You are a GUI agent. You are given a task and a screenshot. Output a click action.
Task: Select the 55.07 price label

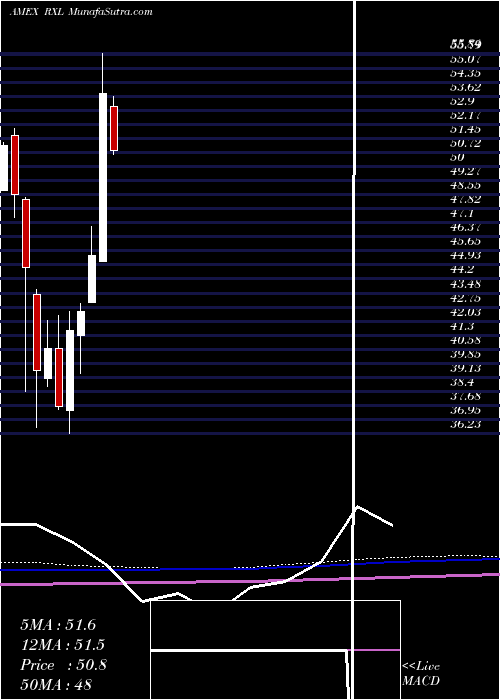465,58
